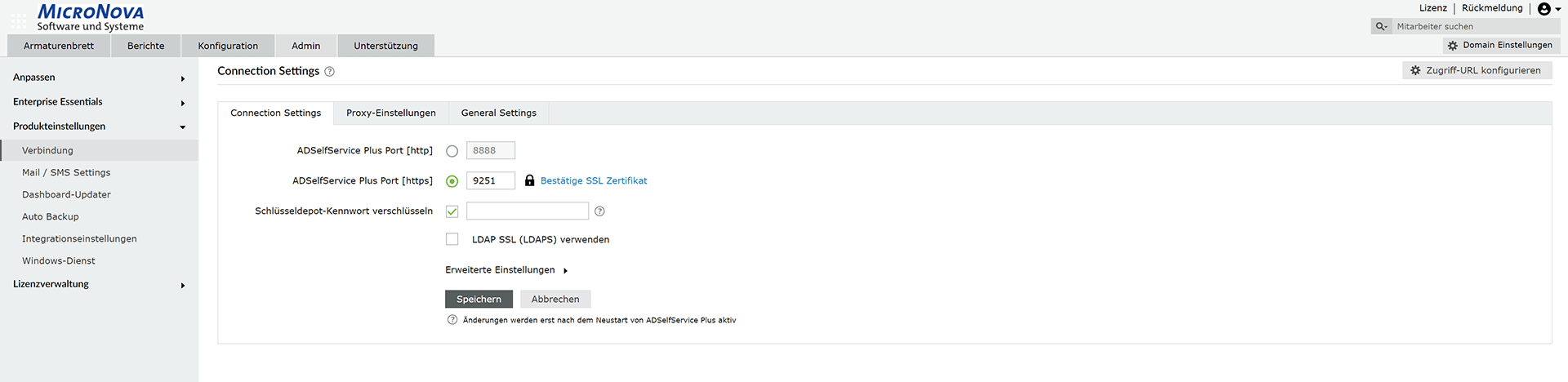Click the Mitarbeiter suchen search box
This screenshot has height=382, width=1568.
point(1475,26)
